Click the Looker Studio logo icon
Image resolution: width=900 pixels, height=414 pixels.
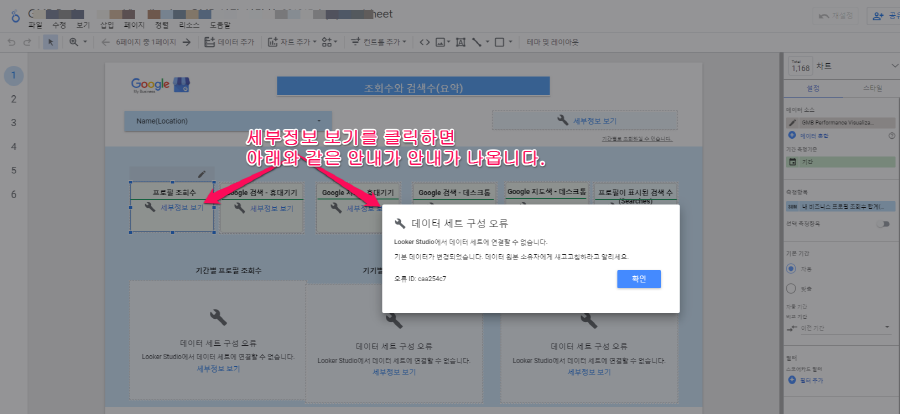coord(14,16)
